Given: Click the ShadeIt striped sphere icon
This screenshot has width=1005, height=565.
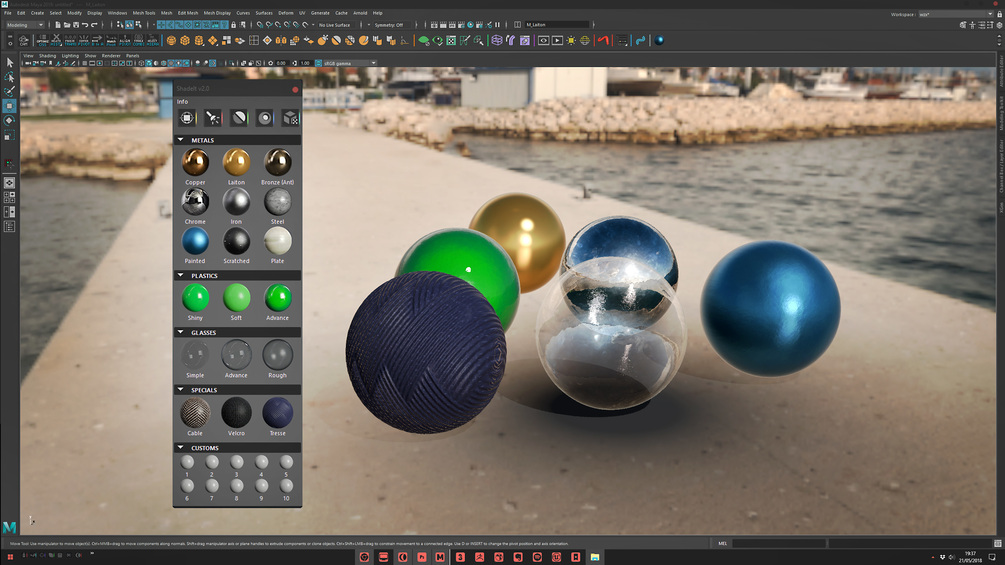Looking at the screenshot, I should coord(239,118).
